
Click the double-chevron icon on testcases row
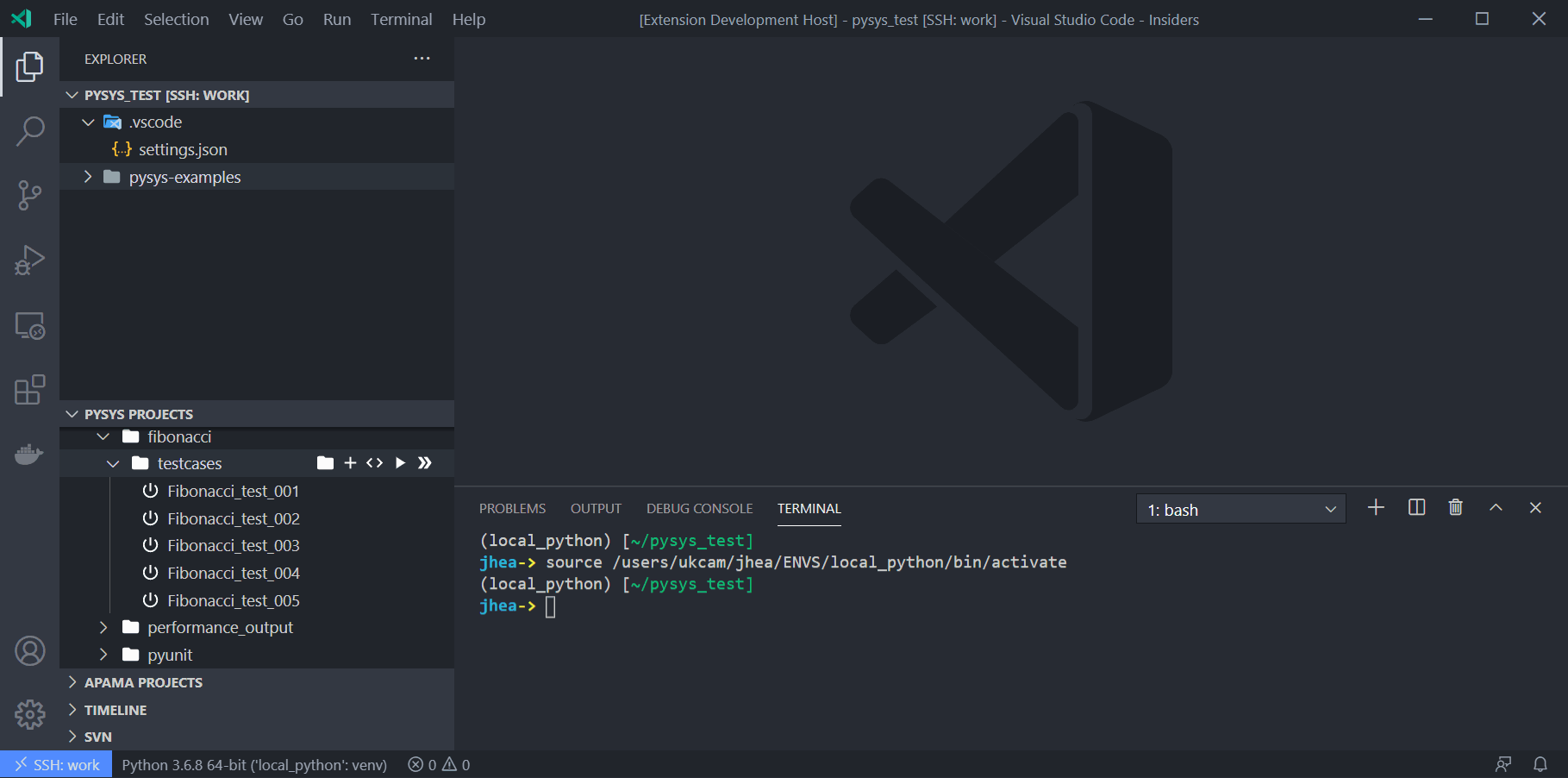click(x=424, y=463)
